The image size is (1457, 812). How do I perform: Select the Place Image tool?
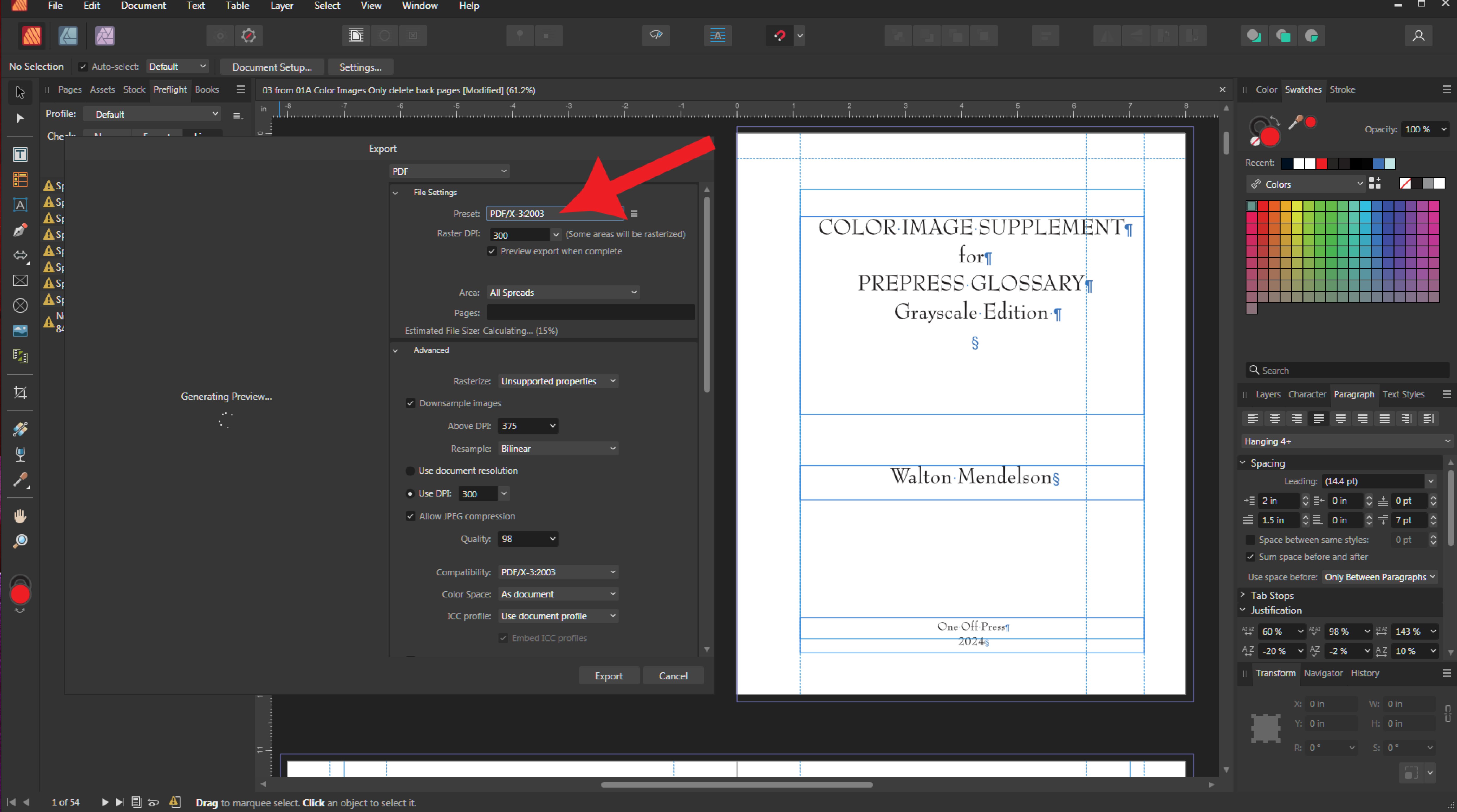(20, 331)
